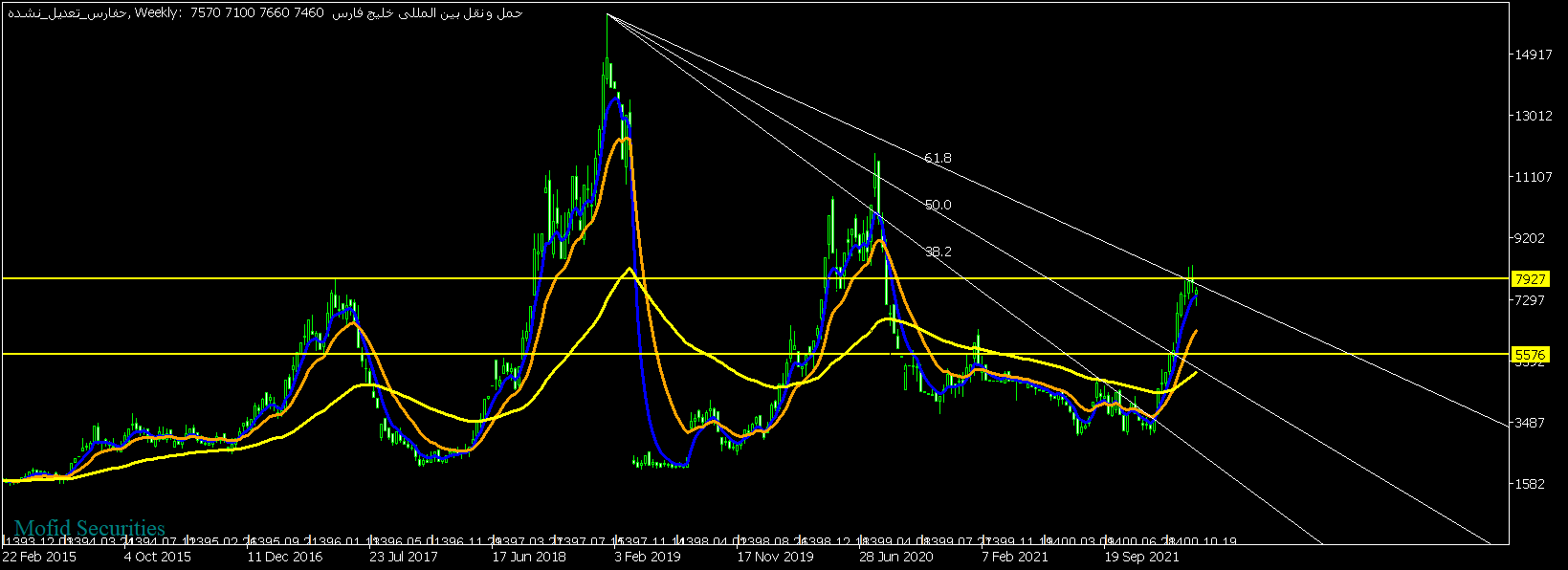Click the 11107 price axis label
1568x570 pixels.
pos(1533,177)
